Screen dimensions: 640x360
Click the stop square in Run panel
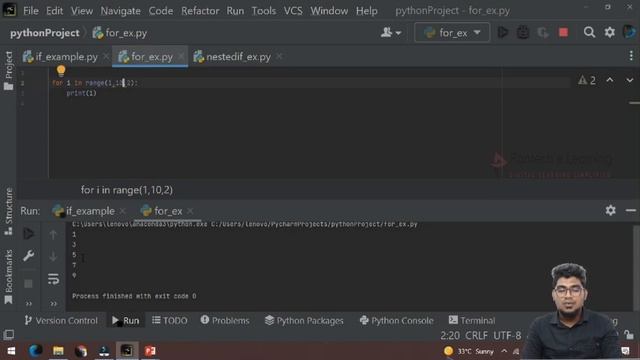point(28,284)
